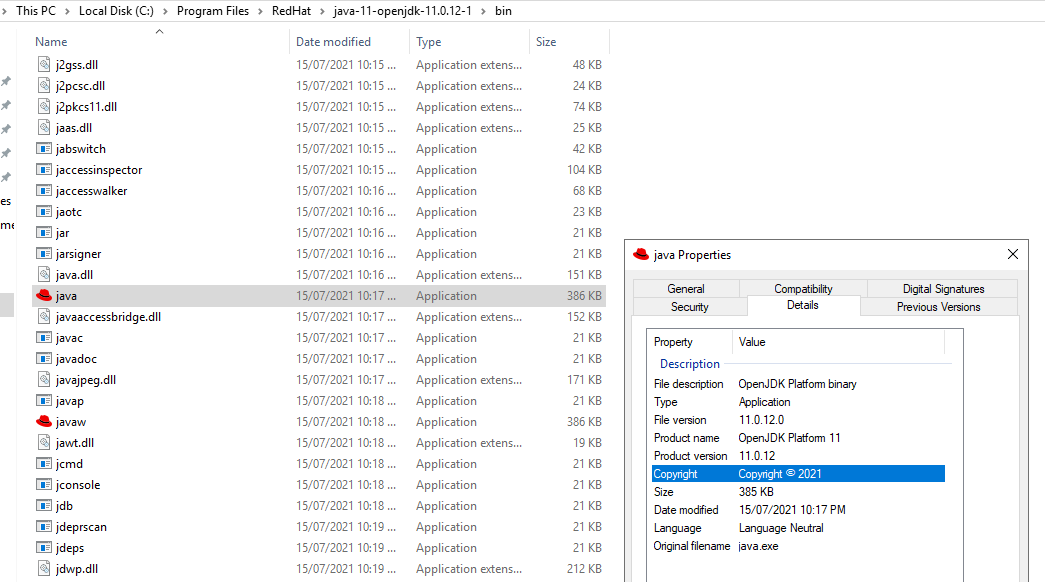Select the javaaccessbridge.dll file name

tap(108, 317)
